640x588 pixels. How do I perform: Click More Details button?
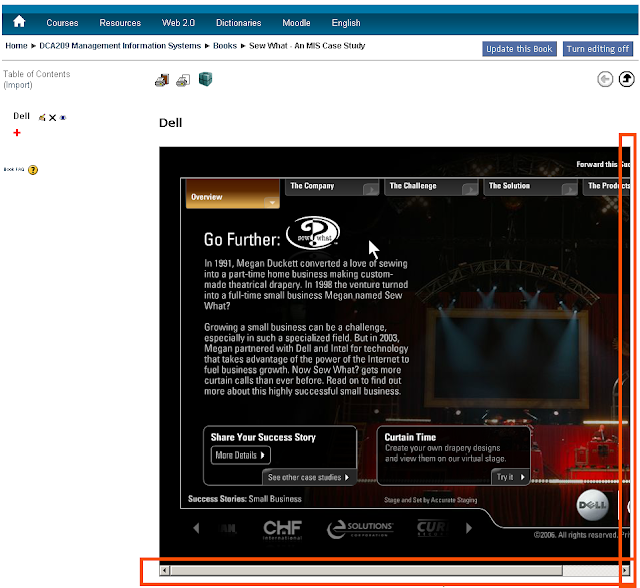pos(240,455)
